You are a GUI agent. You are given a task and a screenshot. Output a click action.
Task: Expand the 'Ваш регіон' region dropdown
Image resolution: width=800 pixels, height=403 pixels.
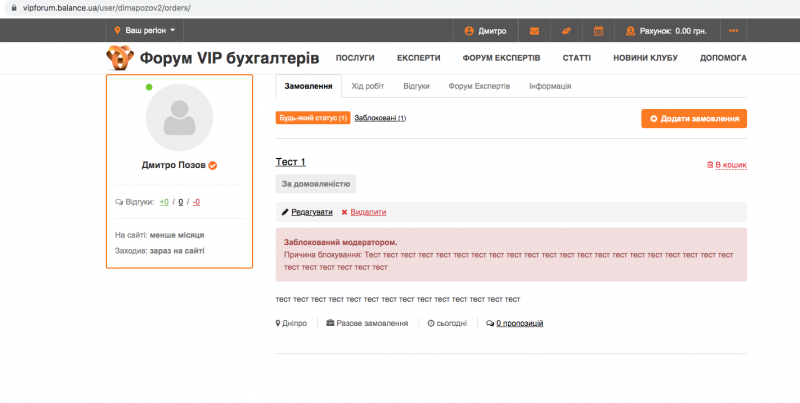(144, 31)
